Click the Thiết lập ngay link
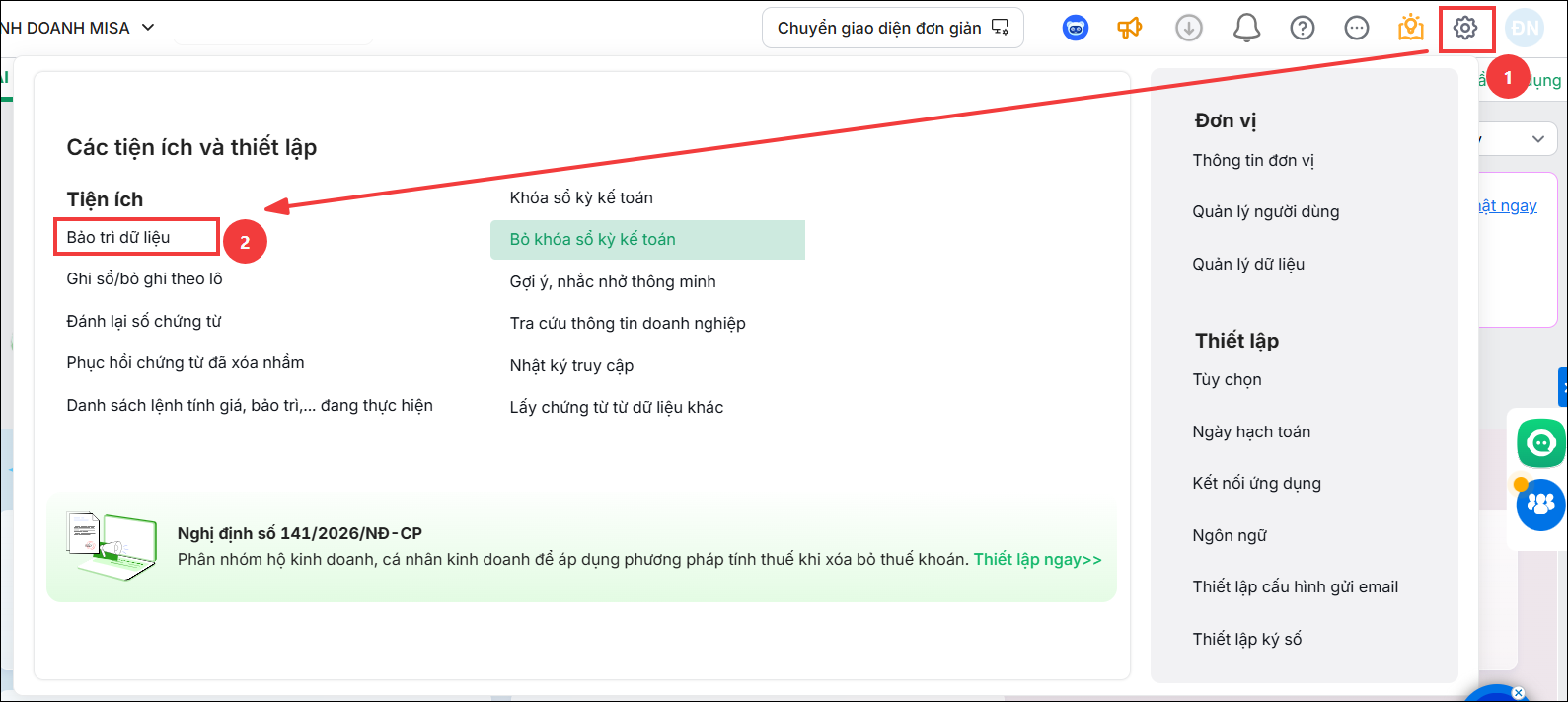1568x702 pixels. point(1038,560)
